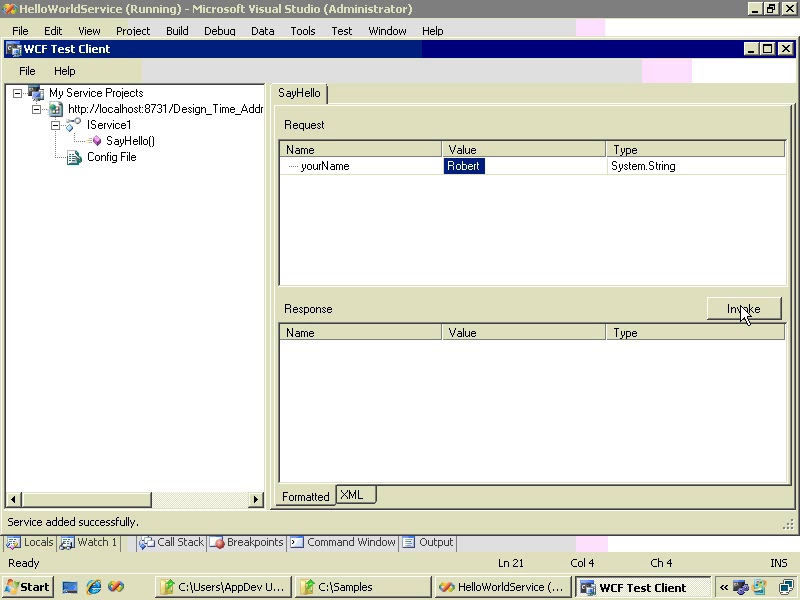
Task: Open the Debug menu
Action: tap(220, 31)
